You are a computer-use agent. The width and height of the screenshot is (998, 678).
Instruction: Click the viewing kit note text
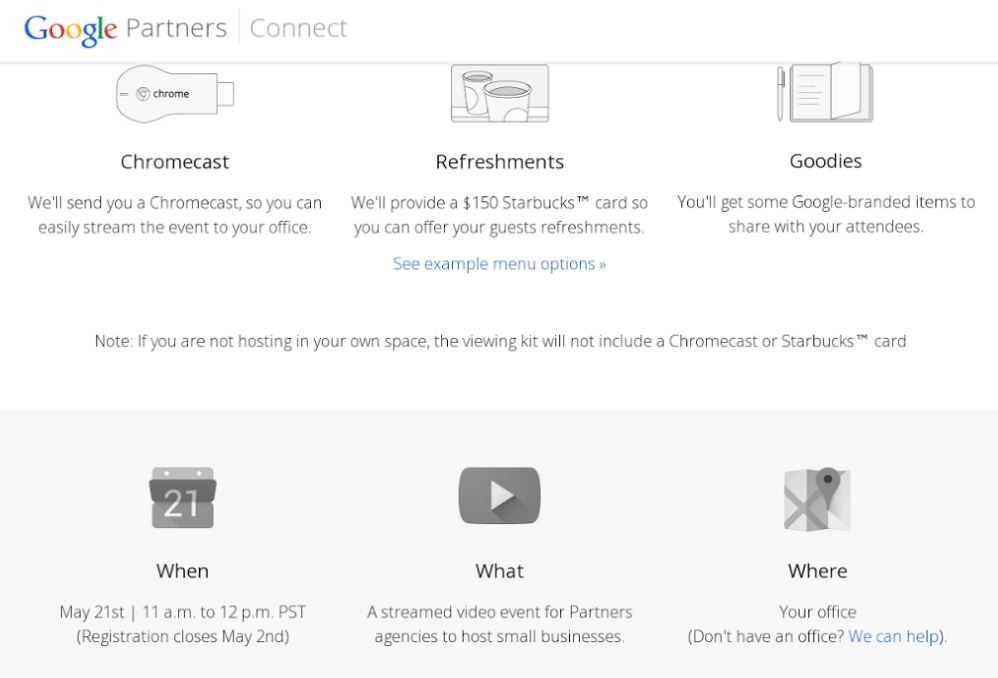(x=500, y=341)
